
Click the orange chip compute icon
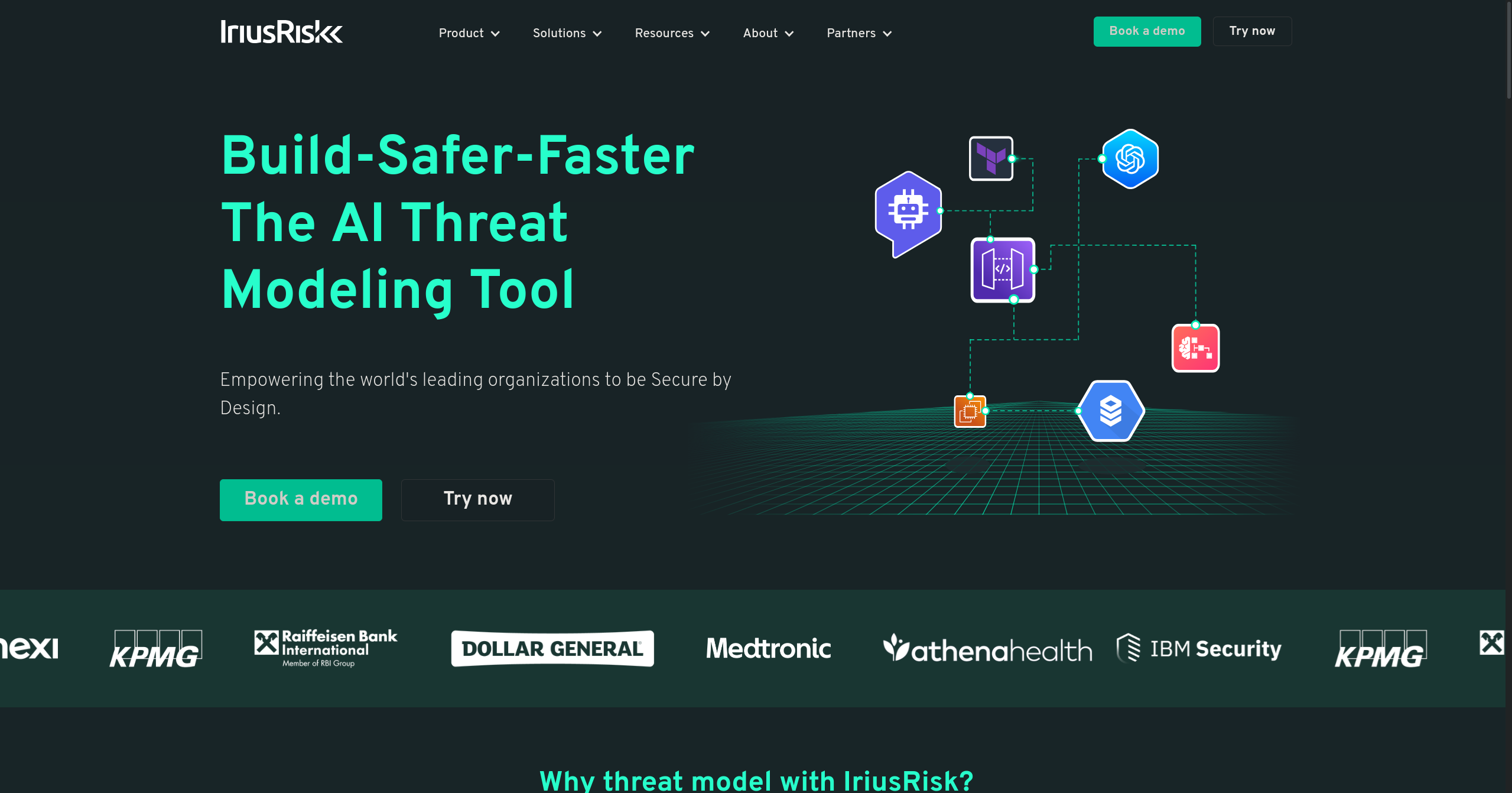(970, 411)
